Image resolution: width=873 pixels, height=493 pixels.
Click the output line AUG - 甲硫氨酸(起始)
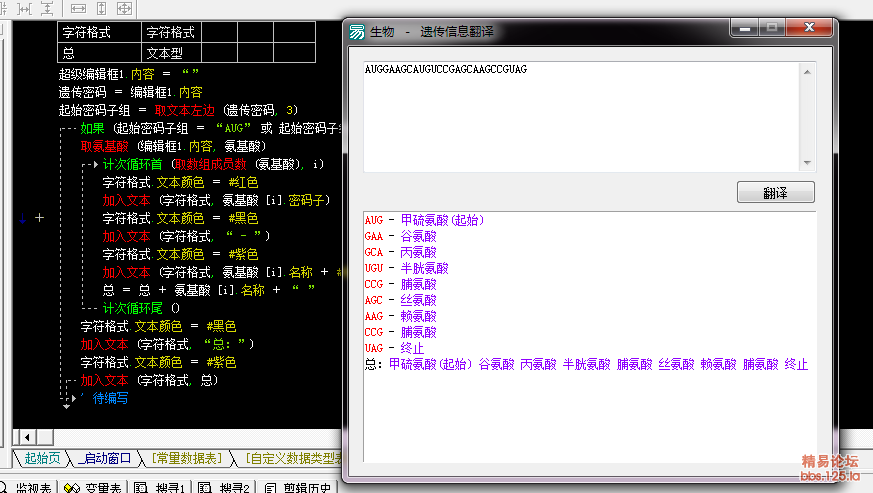click(x=424, y=220)
